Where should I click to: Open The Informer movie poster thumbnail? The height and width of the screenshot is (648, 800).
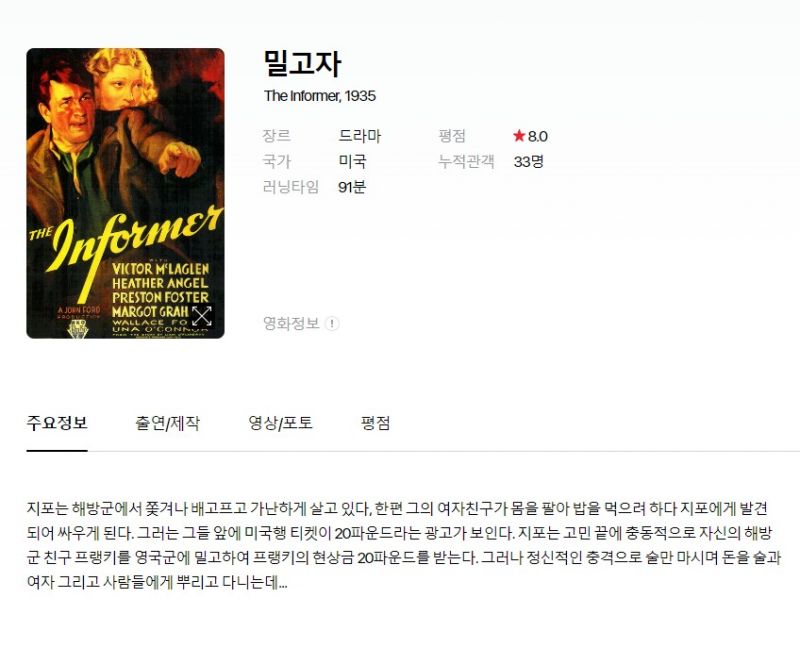(126, 193)
